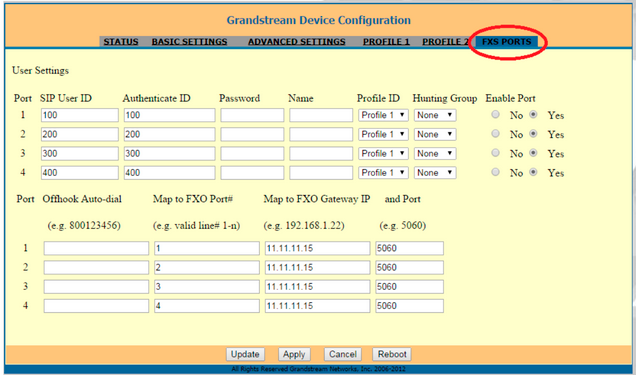Open Hunting Group dropdown for port 3
636x375 pixels.
pyautogui.click(x=435, y=153)
